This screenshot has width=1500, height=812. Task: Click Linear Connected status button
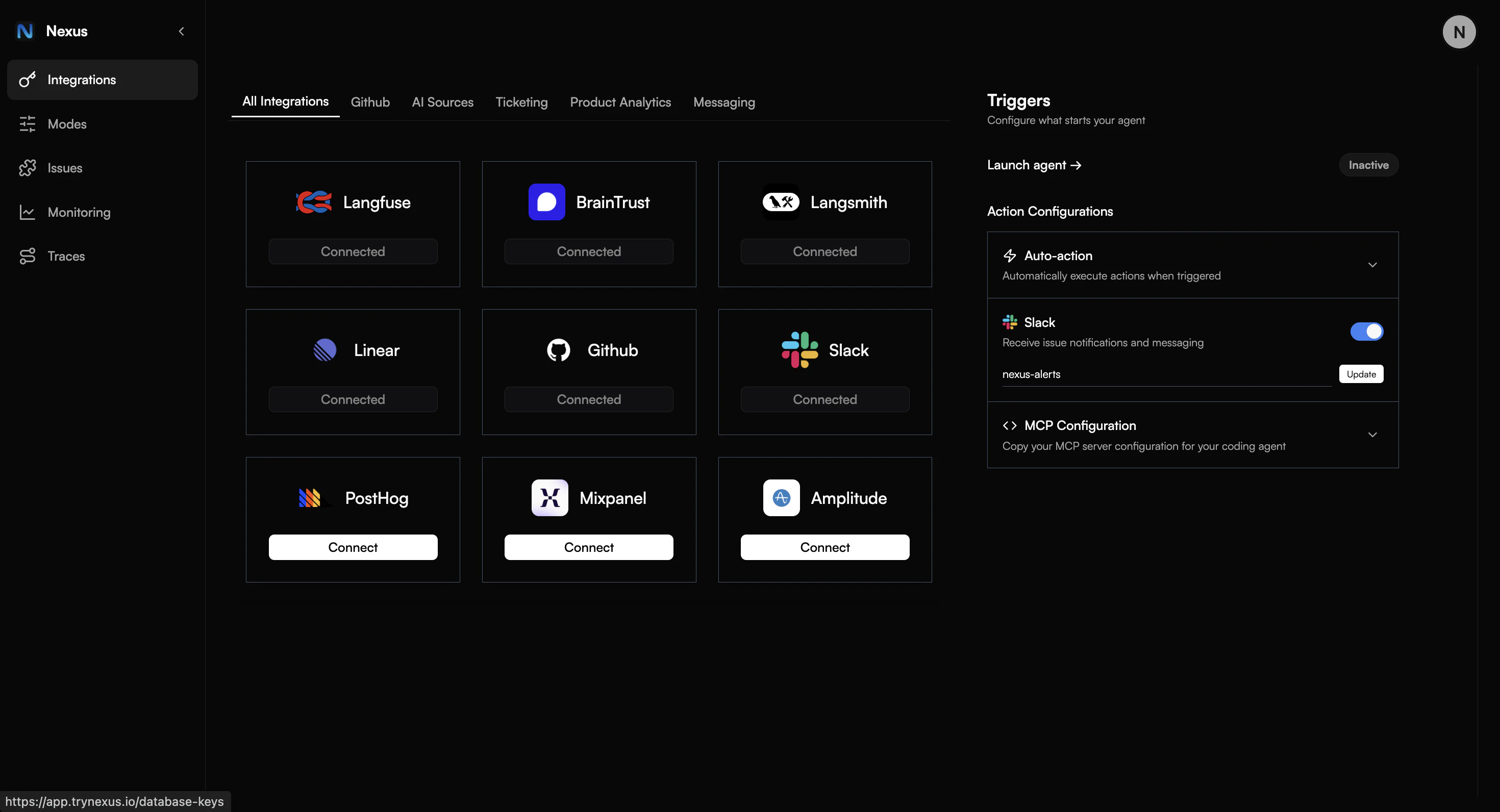(353, 399)
